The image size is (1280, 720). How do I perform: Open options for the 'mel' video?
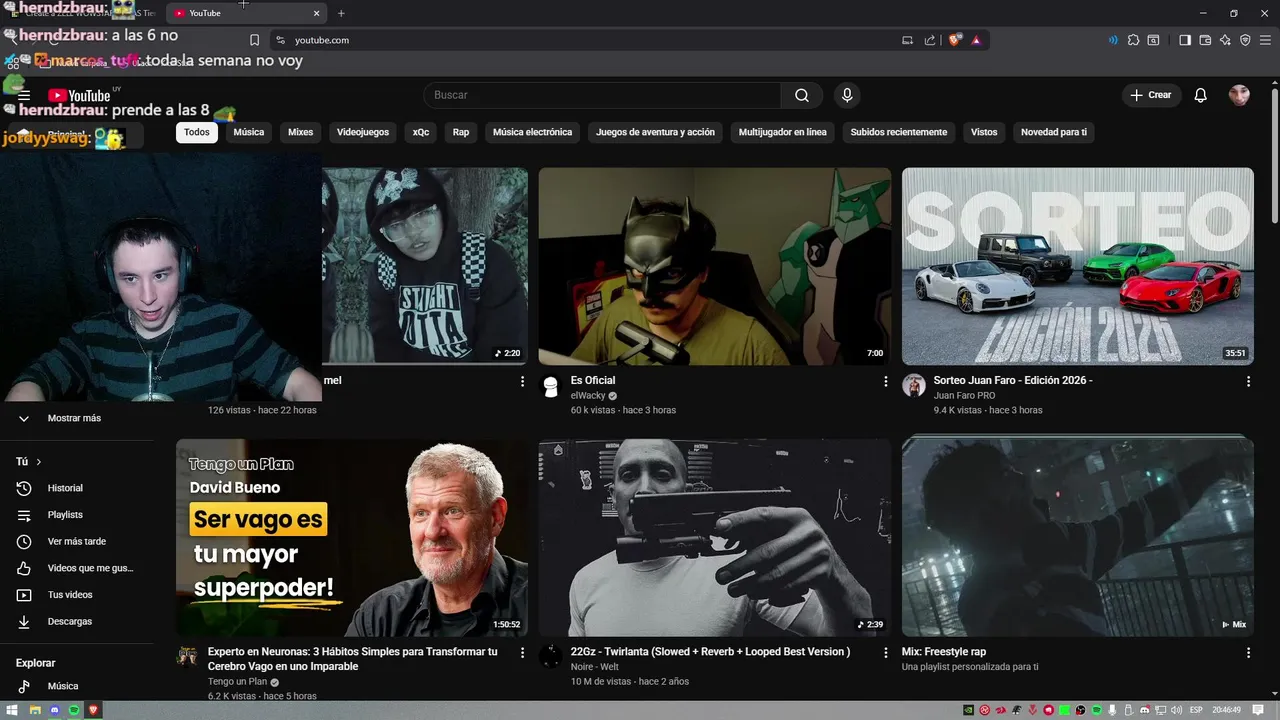(522, 381)
